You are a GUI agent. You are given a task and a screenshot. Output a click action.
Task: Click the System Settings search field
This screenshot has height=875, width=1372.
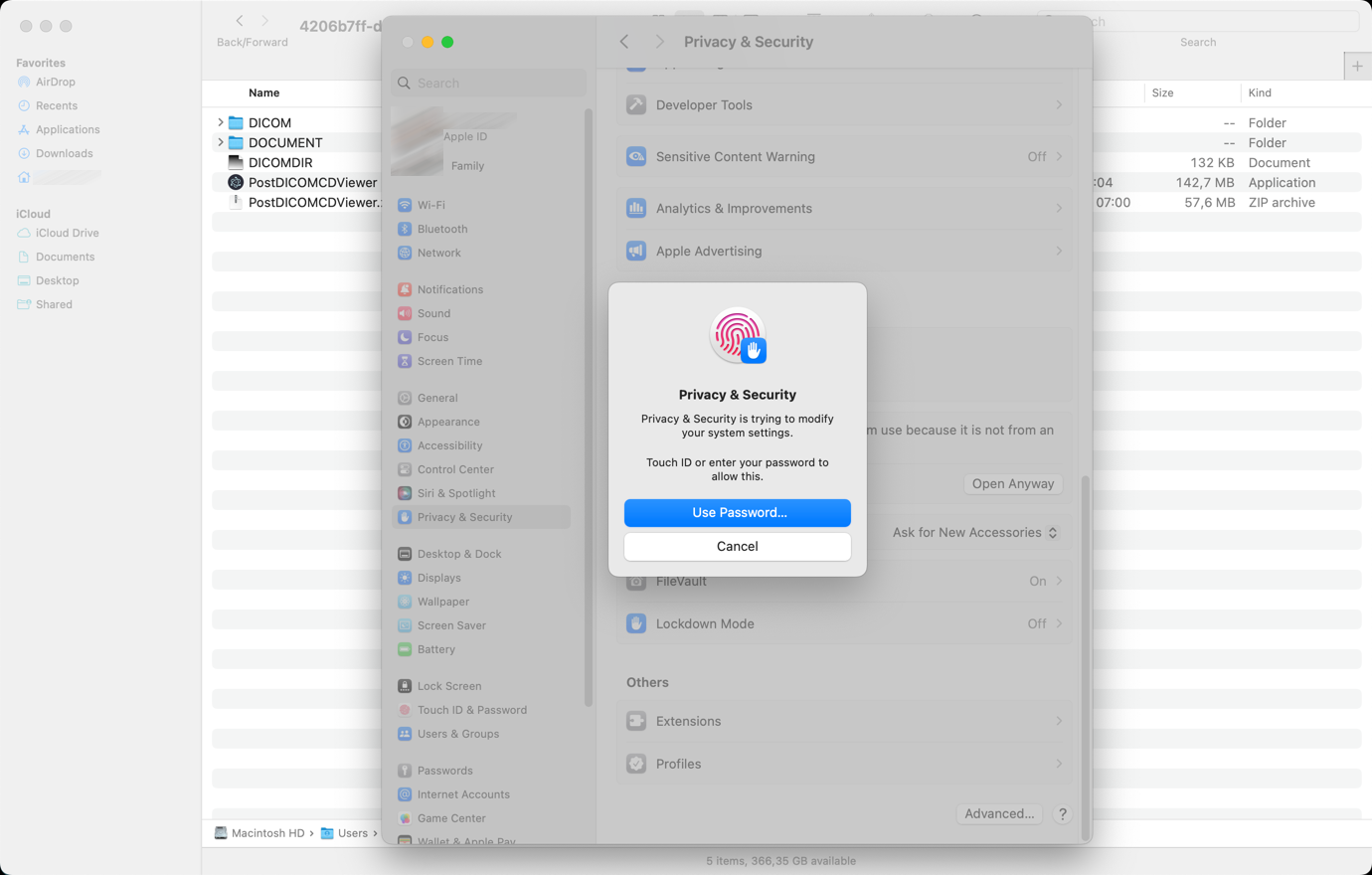pyautogui.click(x=487, y=83)
